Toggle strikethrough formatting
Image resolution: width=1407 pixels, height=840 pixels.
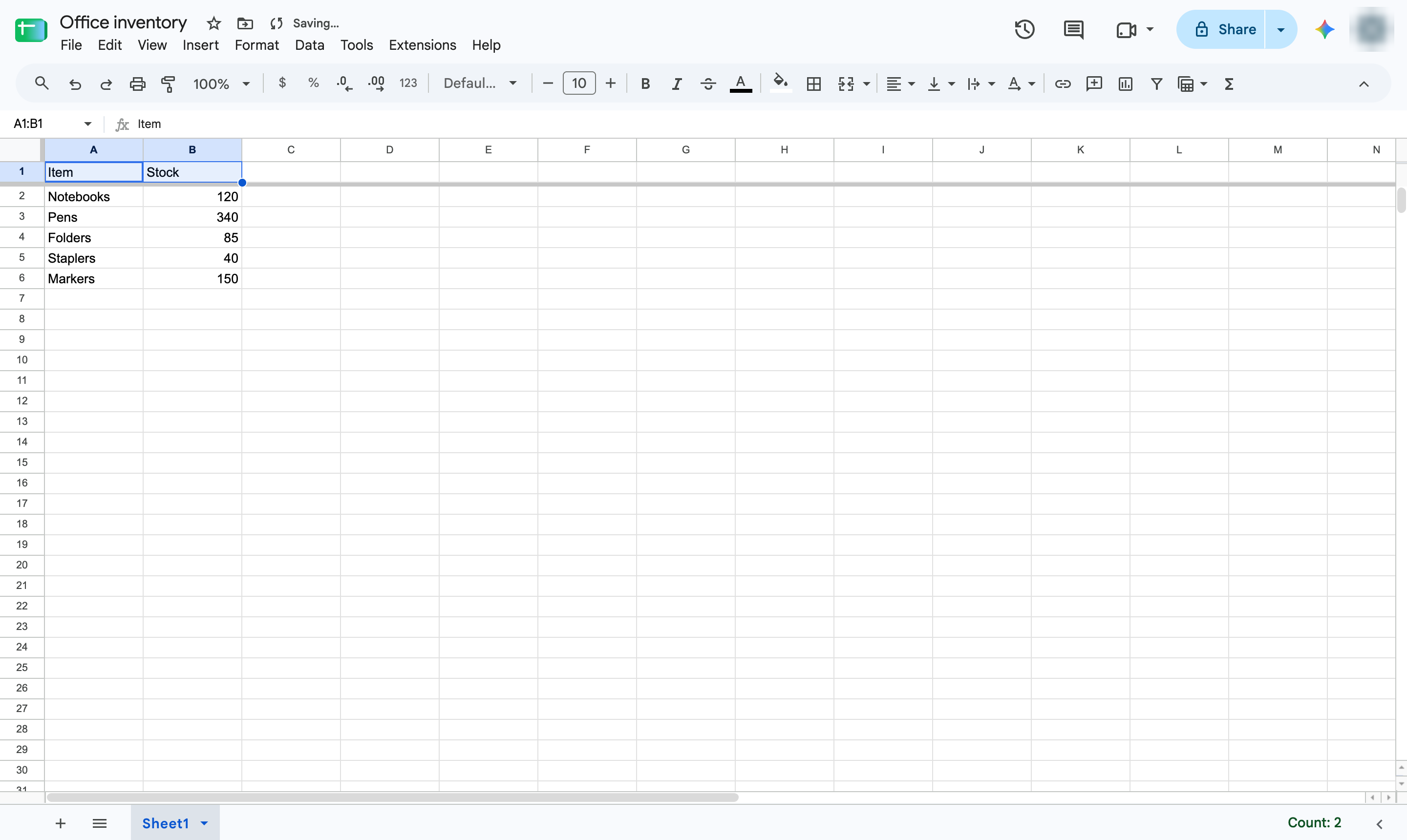[x=708, y=84]
